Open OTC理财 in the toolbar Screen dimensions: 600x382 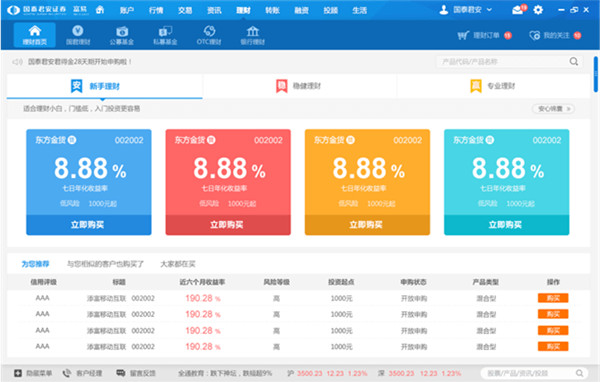[x=209, y=35]
